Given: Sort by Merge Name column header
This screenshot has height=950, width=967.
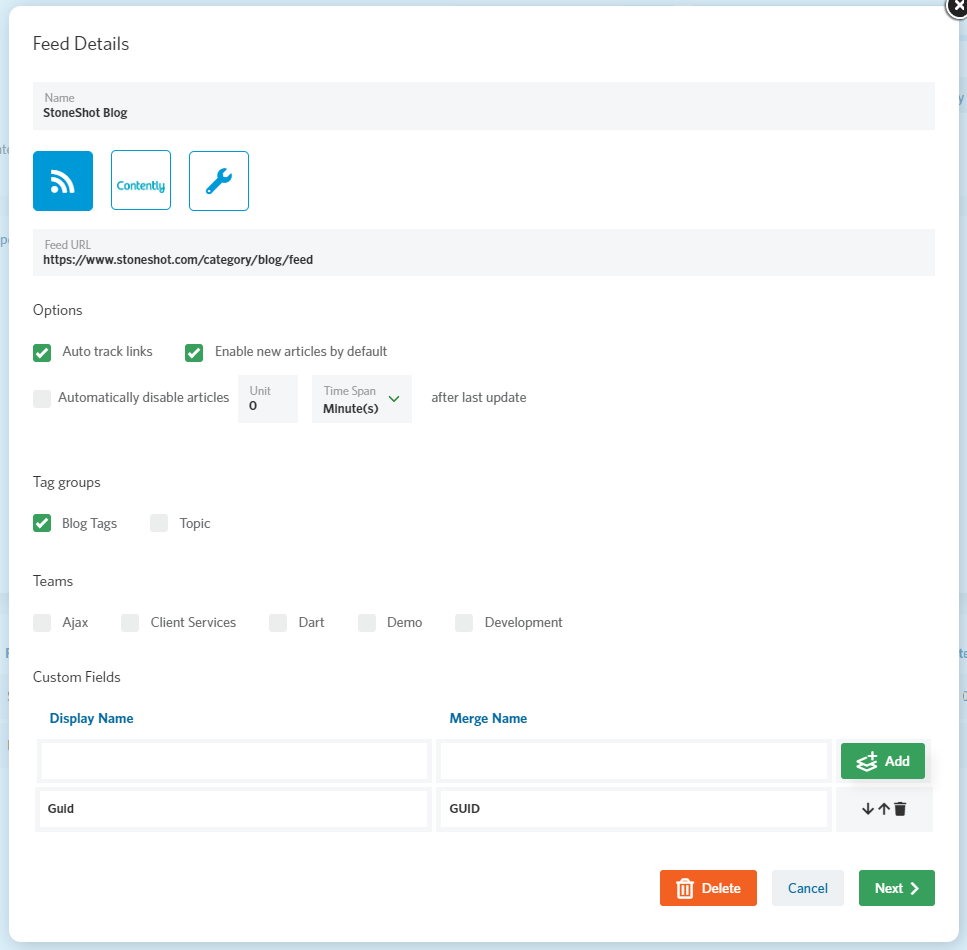Looking at the screenshot, I should 488,718.
